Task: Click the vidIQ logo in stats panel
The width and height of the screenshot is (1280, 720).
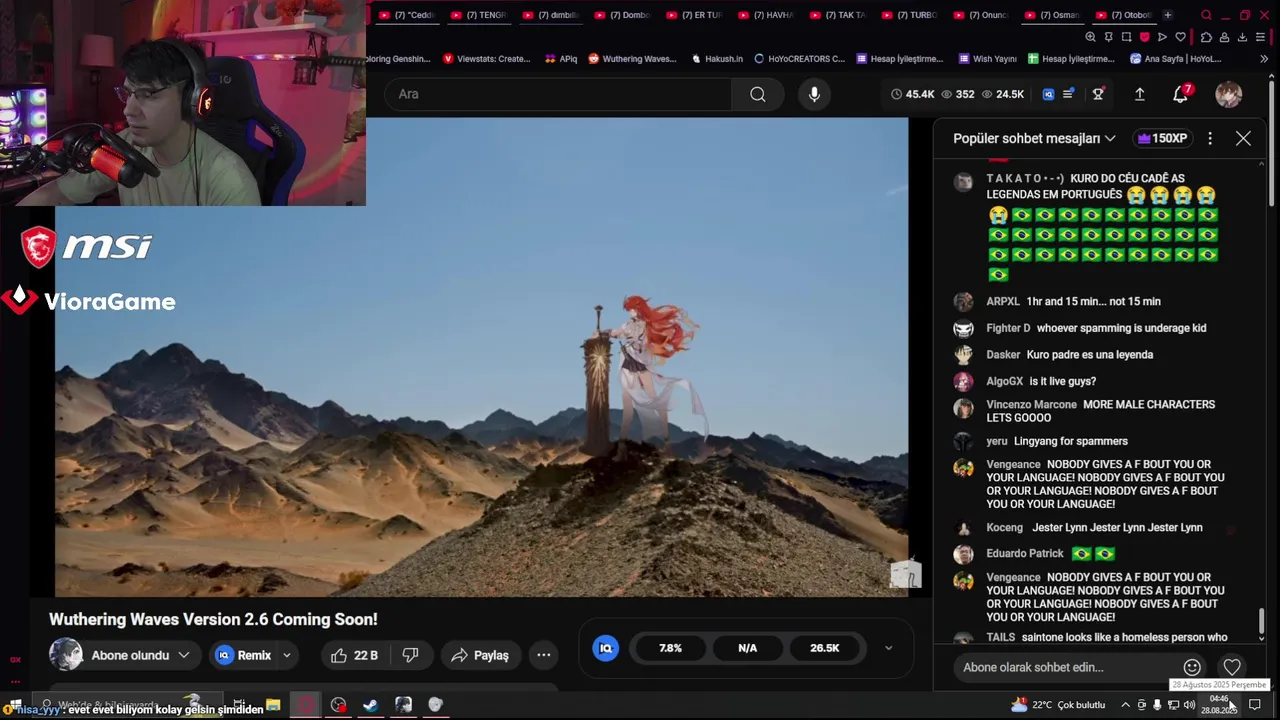Action: tap(605, 648)
